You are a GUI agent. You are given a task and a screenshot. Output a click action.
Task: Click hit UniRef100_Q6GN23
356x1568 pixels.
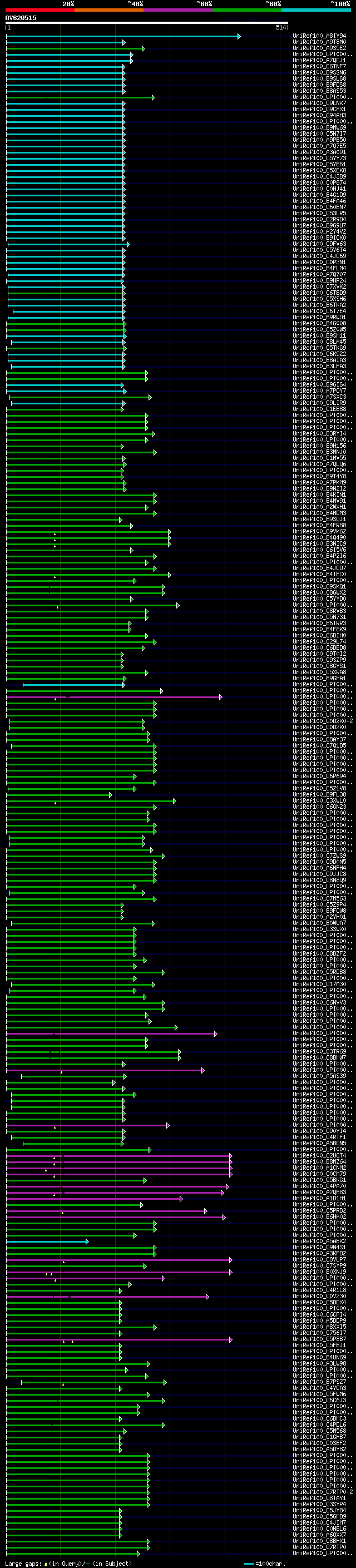319,807
